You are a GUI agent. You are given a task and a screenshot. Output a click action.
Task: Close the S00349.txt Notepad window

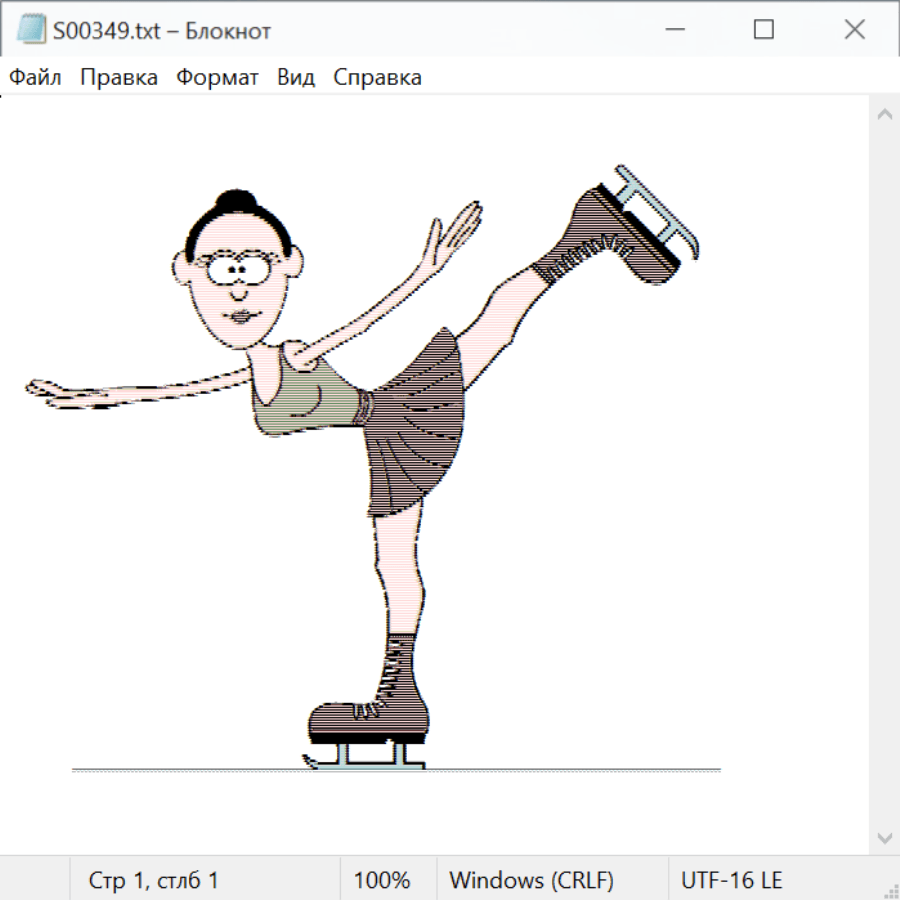[x=854, y=30]
